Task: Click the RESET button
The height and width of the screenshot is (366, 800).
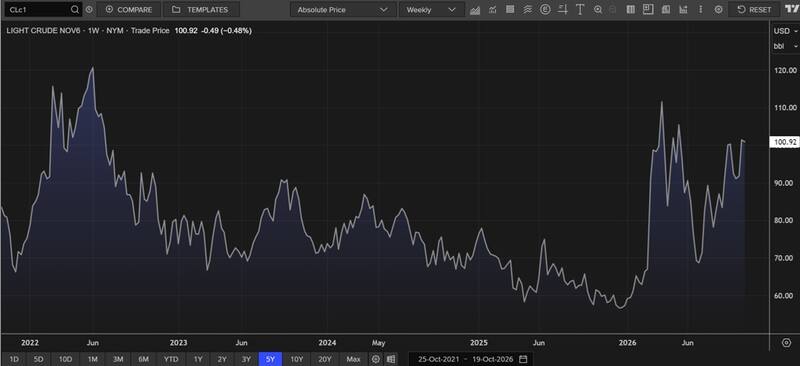Action: coord(755,10)
